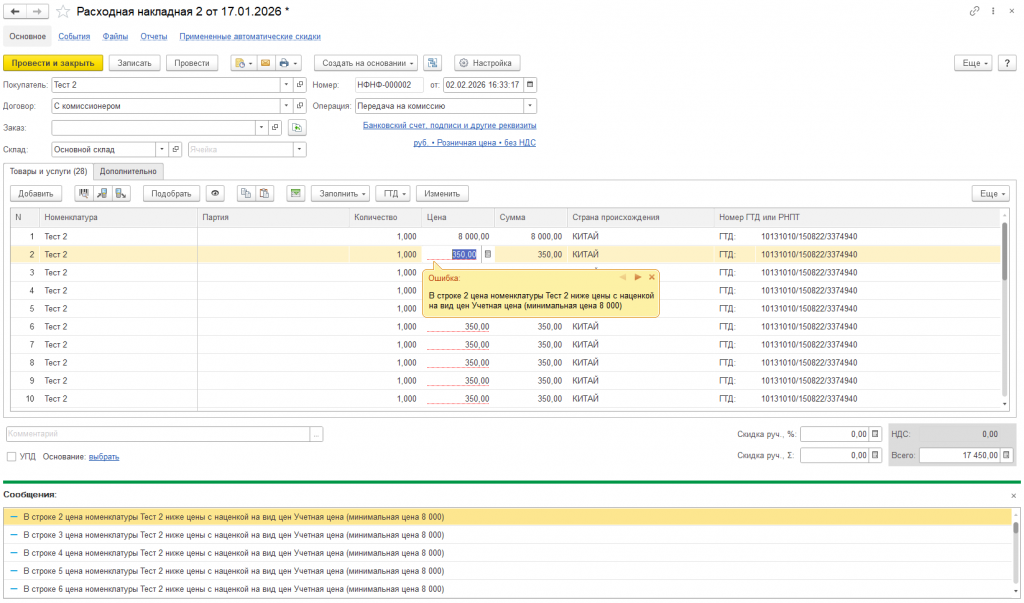Open the help question mark button
Image resolution: width=1024 pixels, height=603 pixels.
point(1008,63)
